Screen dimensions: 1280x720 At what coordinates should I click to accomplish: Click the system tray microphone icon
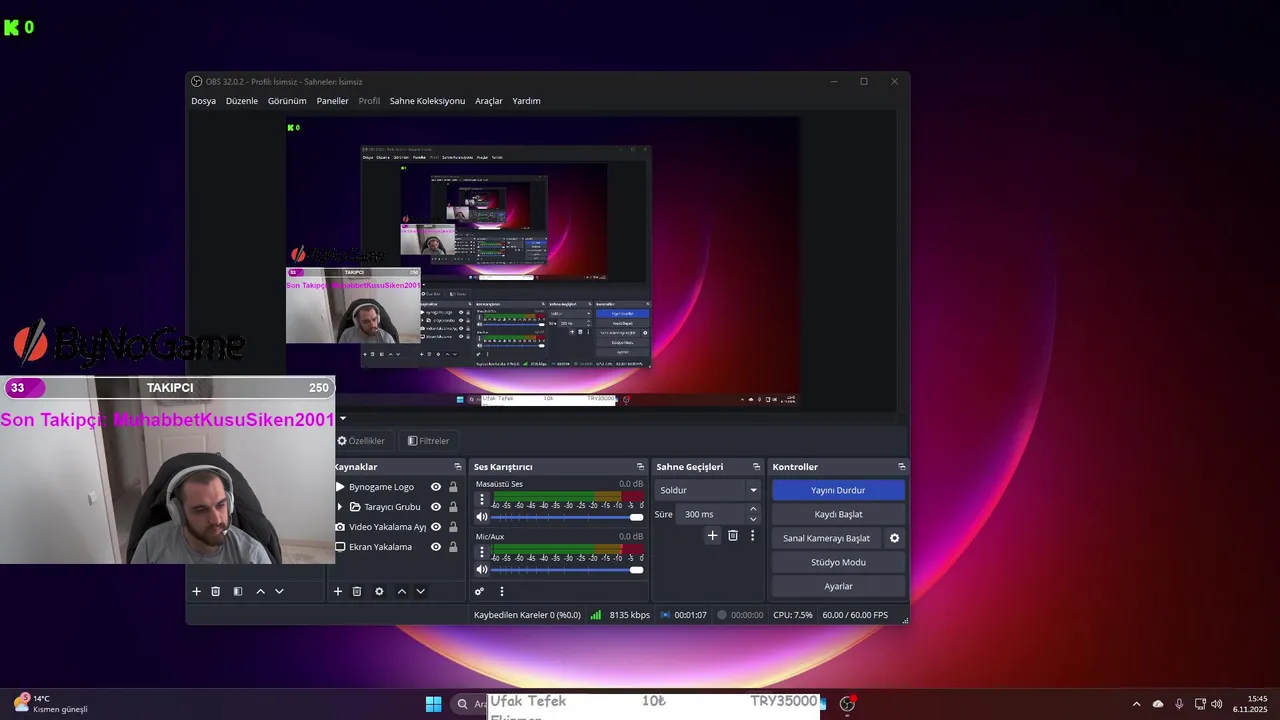[x=1179, y=704]
